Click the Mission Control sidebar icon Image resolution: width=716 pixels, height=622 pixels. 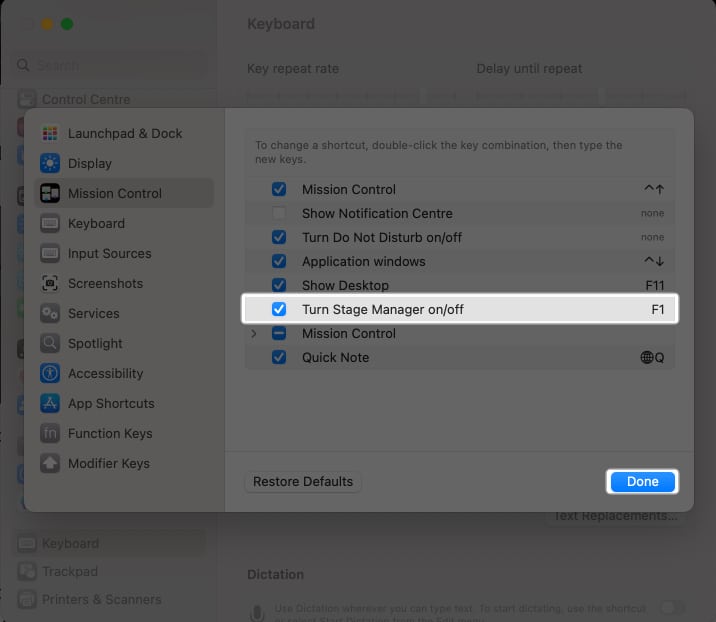[x=50, y=194]
